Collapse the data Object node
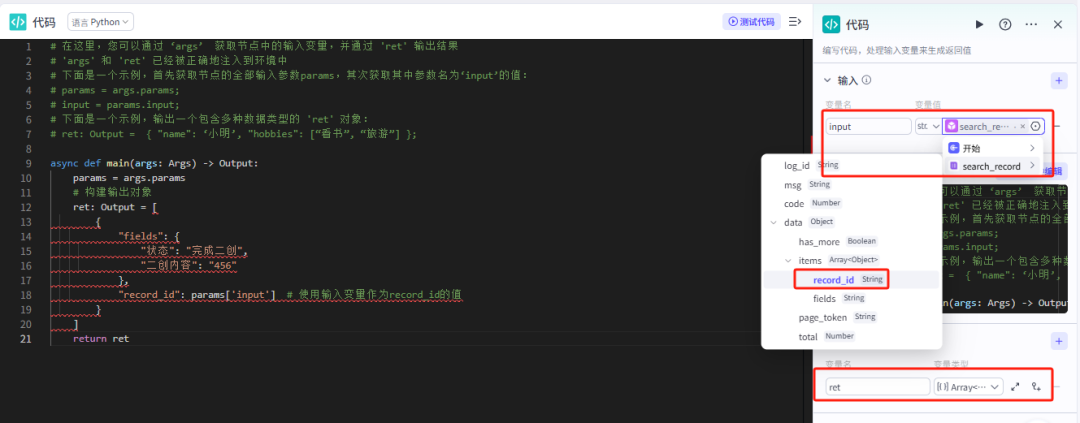This screenshot has width=1080, height=423. click(774, 223)
